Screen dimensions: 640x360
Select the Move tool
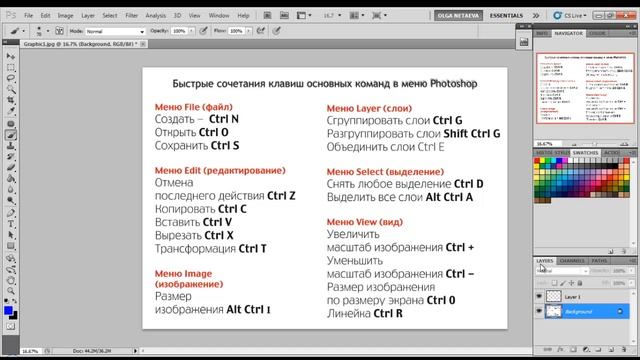pos(11,56)
